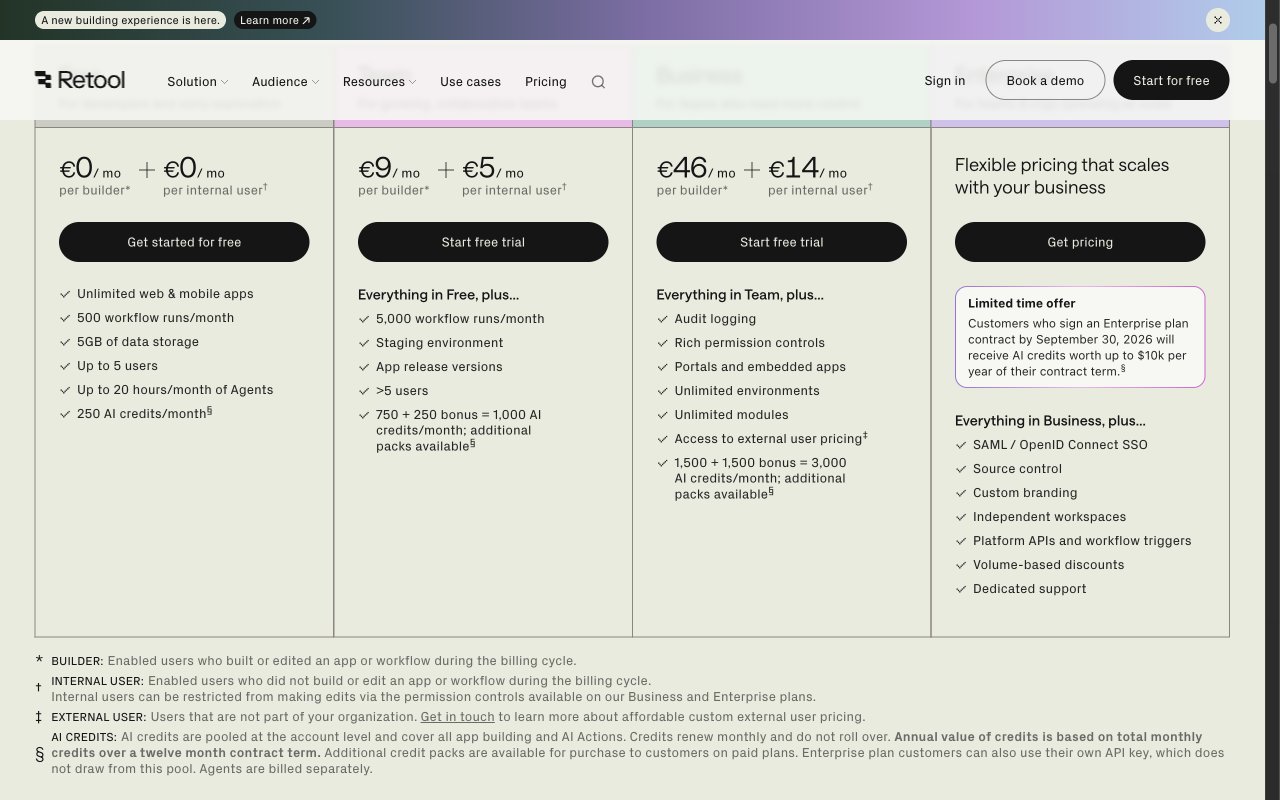Viewport: 1280px width, 800px height.
Task: Click checkmark beside SAML / OpenID Connect SSO
Action: click(x=961, y=445)
